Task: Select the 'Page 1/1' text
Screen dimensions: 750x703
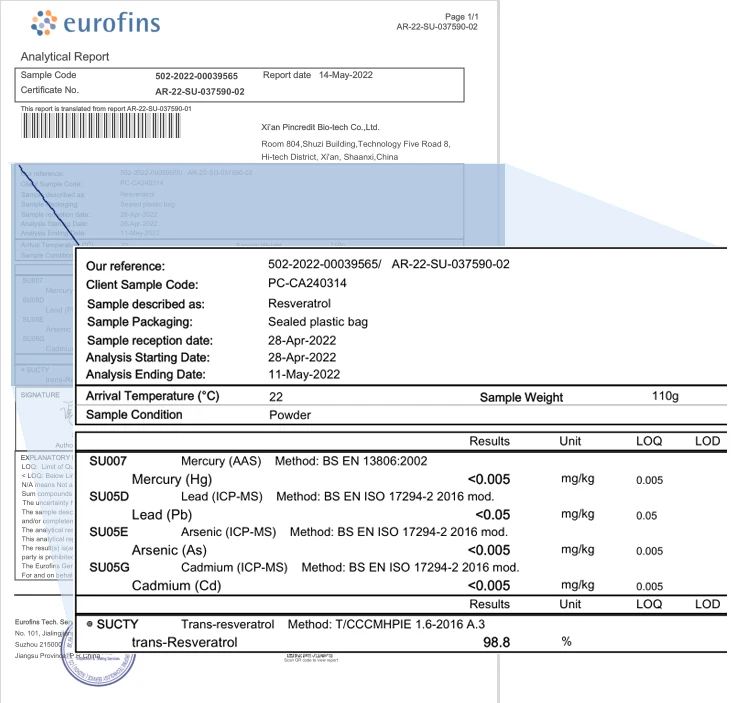Action: 462,17
